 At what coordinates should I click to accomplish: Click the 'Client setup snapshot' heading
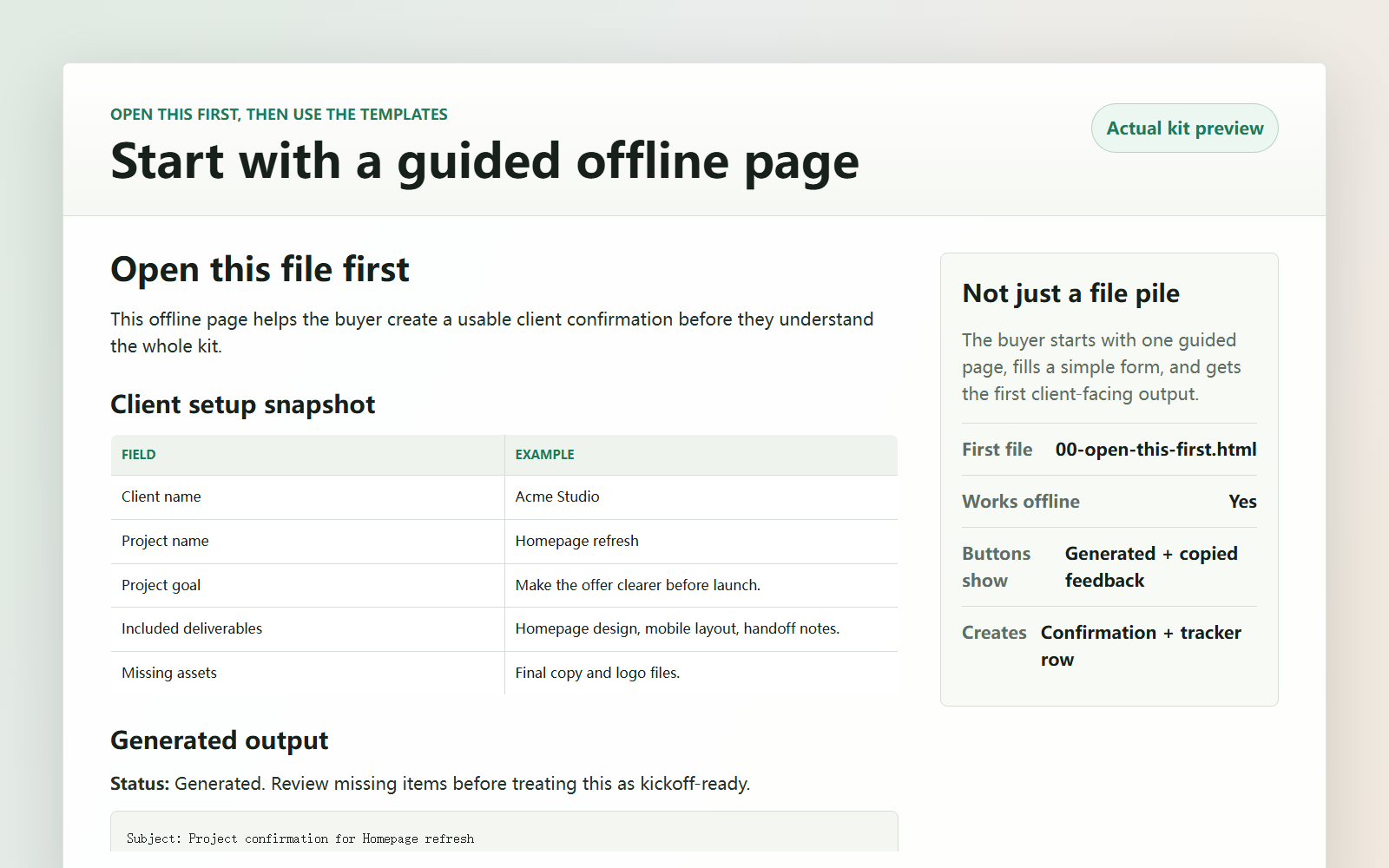pos(243,404)
